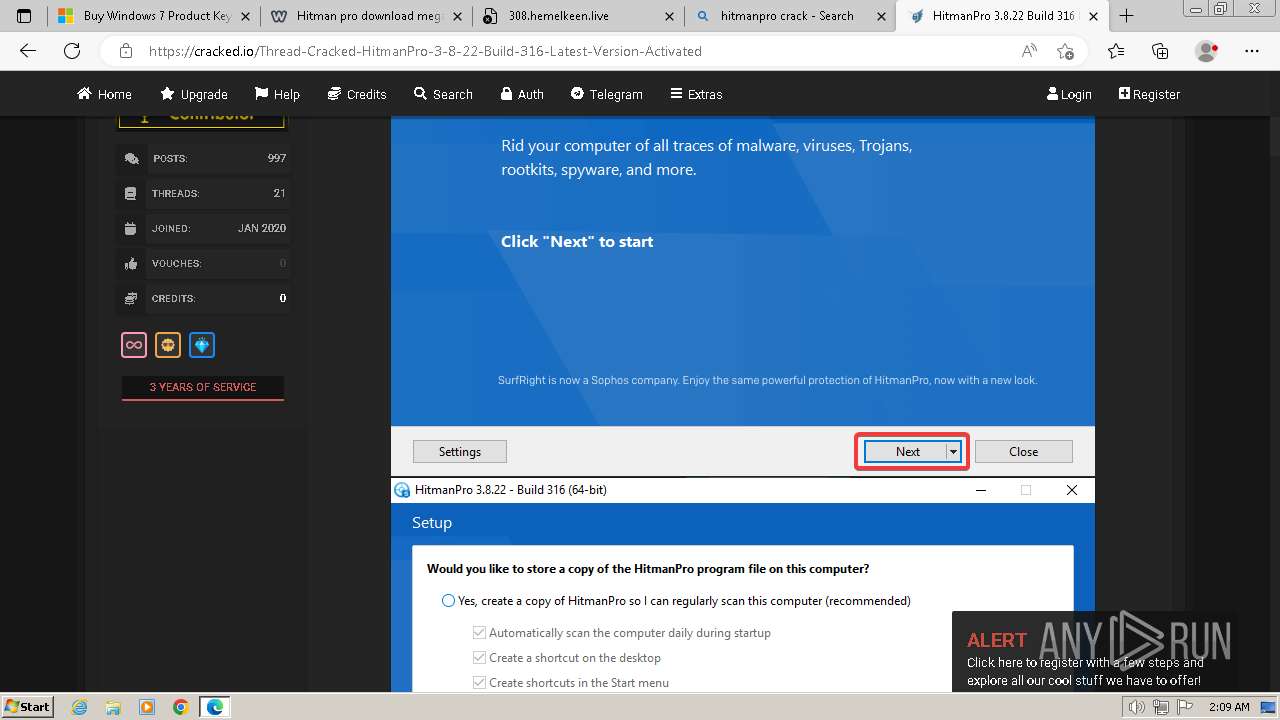
Task: Open the Upgrade menu item
Action: (x=194, y=94)
